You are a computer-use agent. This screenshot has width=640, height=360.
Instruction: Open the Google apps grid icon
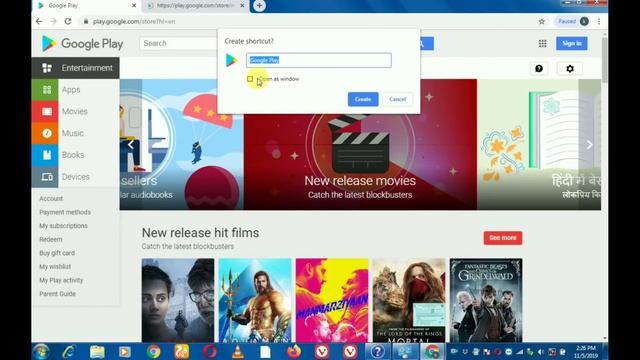tap(542, 44)
